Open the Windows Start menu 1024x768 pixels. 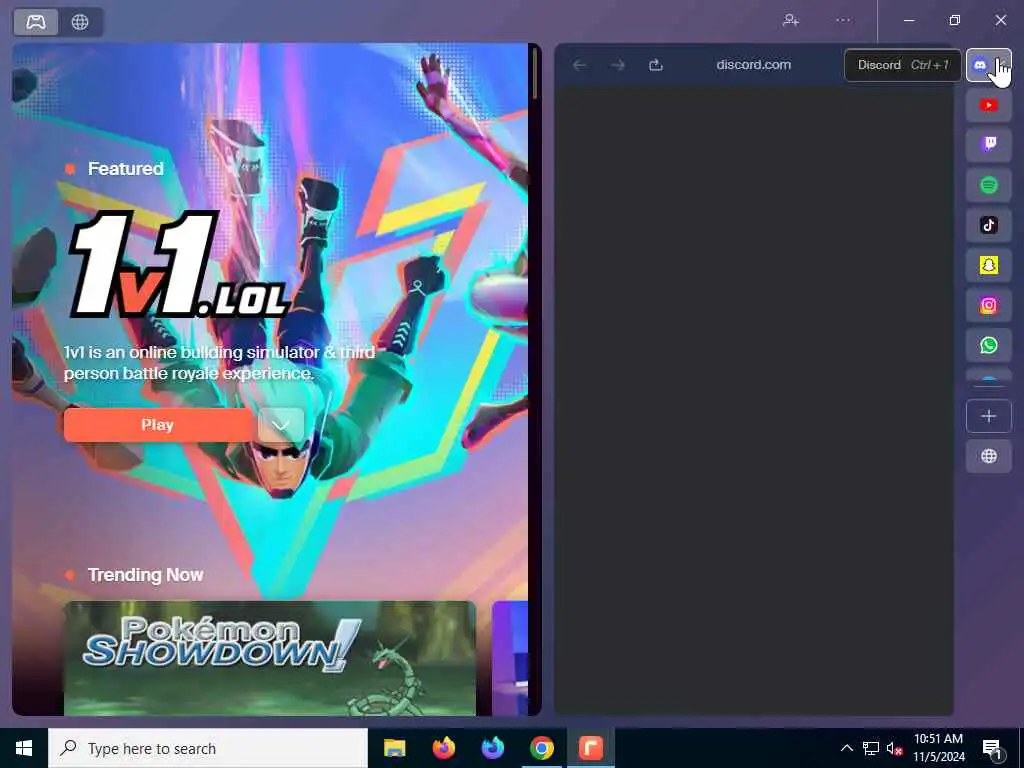[x=24, y=748]
